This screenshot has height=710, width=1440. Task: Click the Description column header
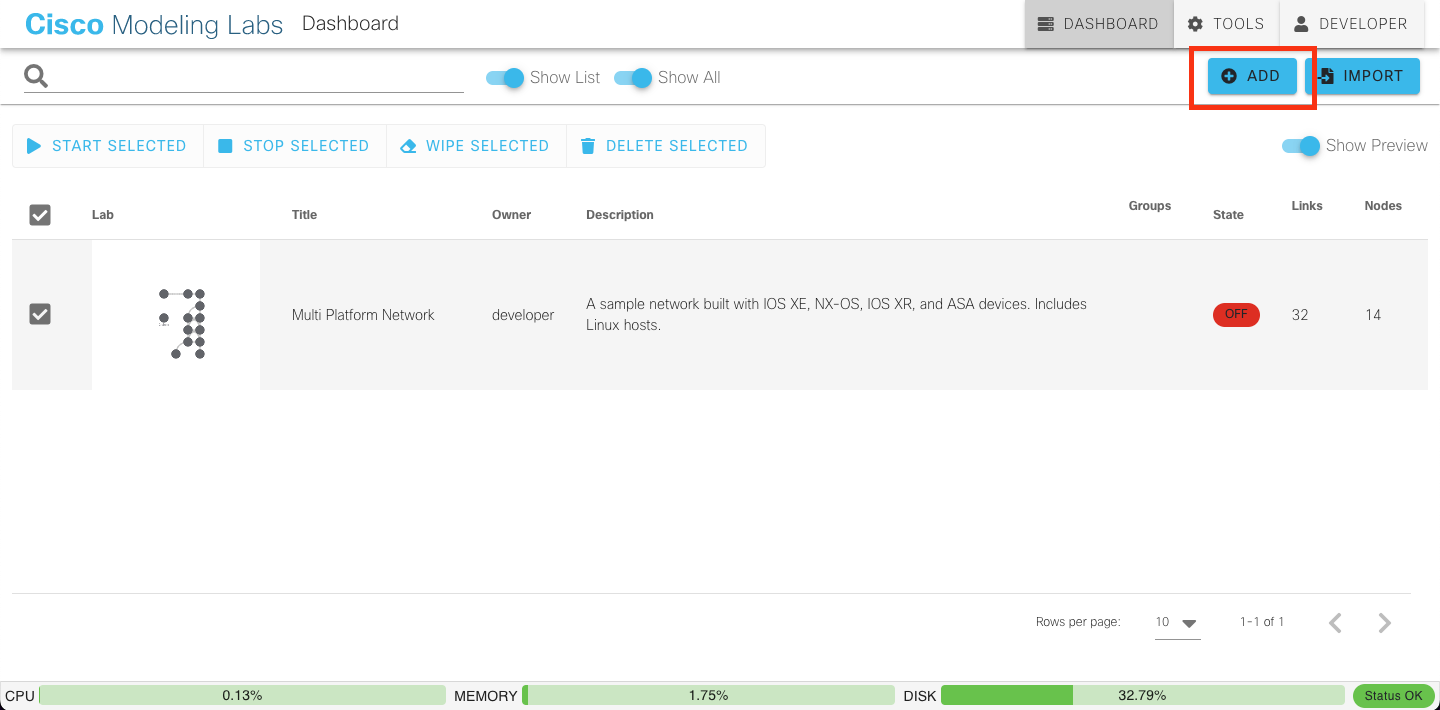(x=620, y=215)
